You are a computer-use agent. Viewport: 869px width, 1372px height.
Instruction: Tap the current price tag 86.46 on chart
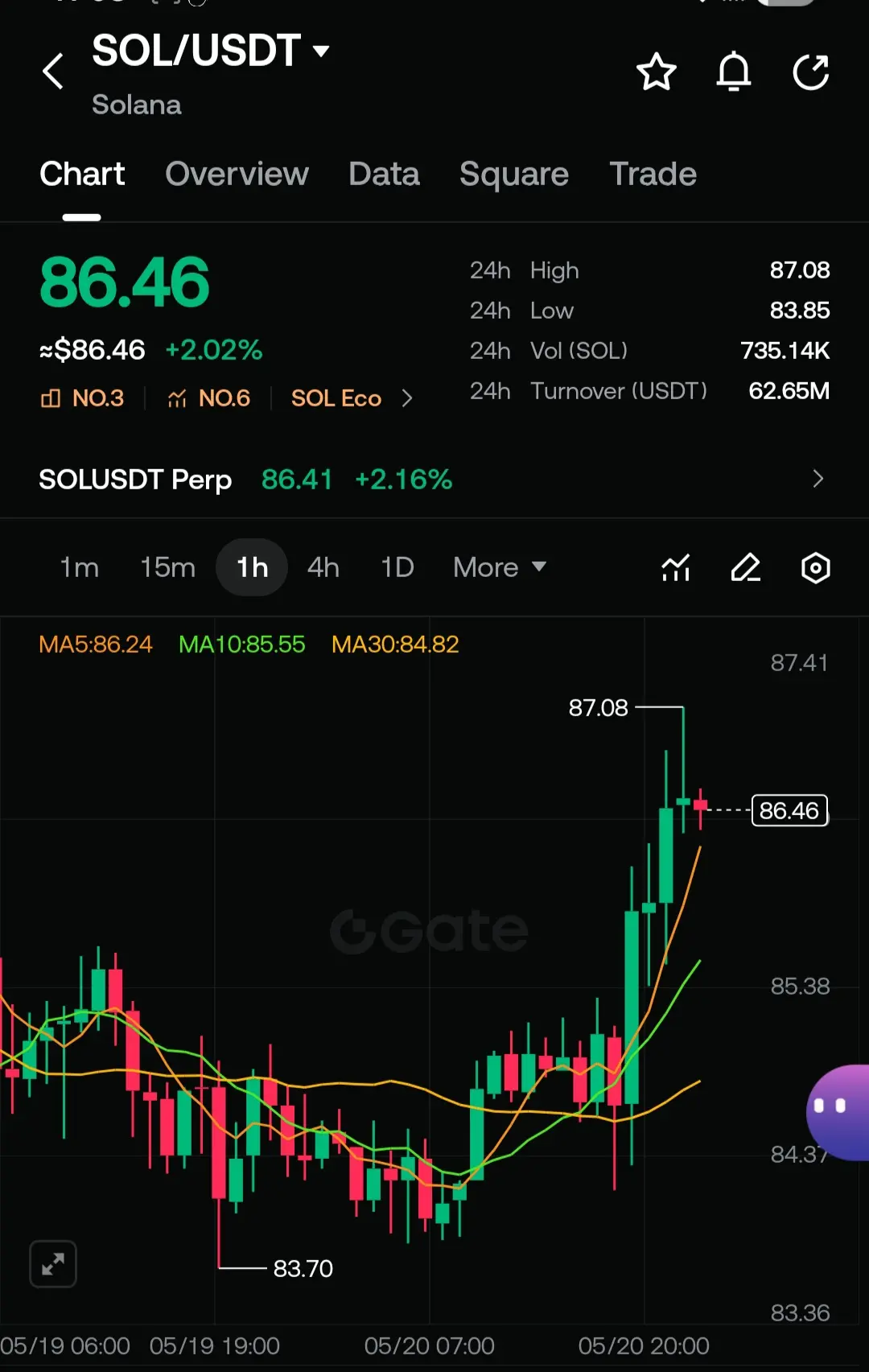(789, 810)
